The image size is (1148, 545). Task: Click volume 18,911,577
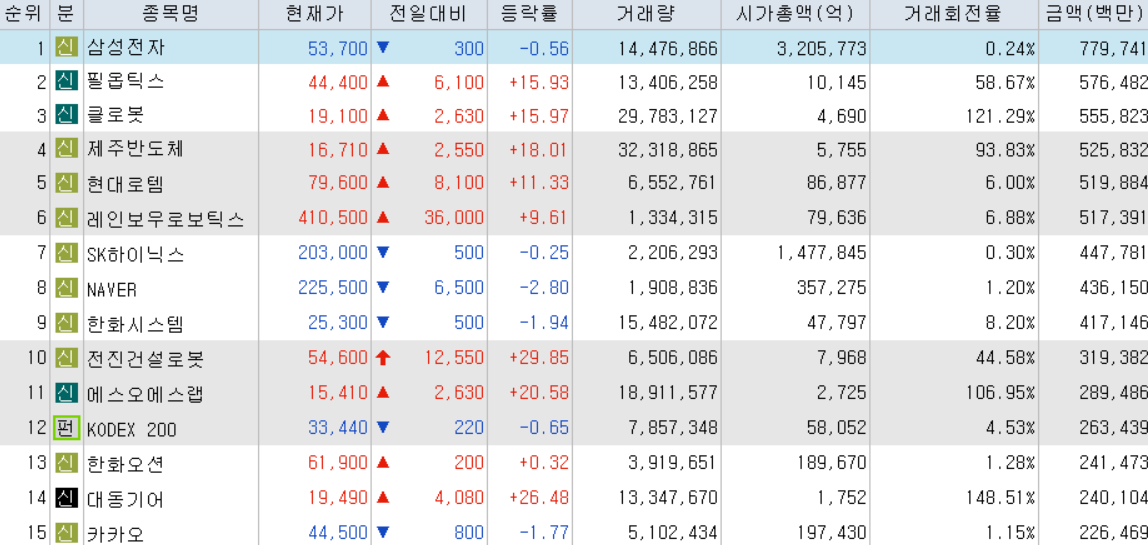point(666,394)
